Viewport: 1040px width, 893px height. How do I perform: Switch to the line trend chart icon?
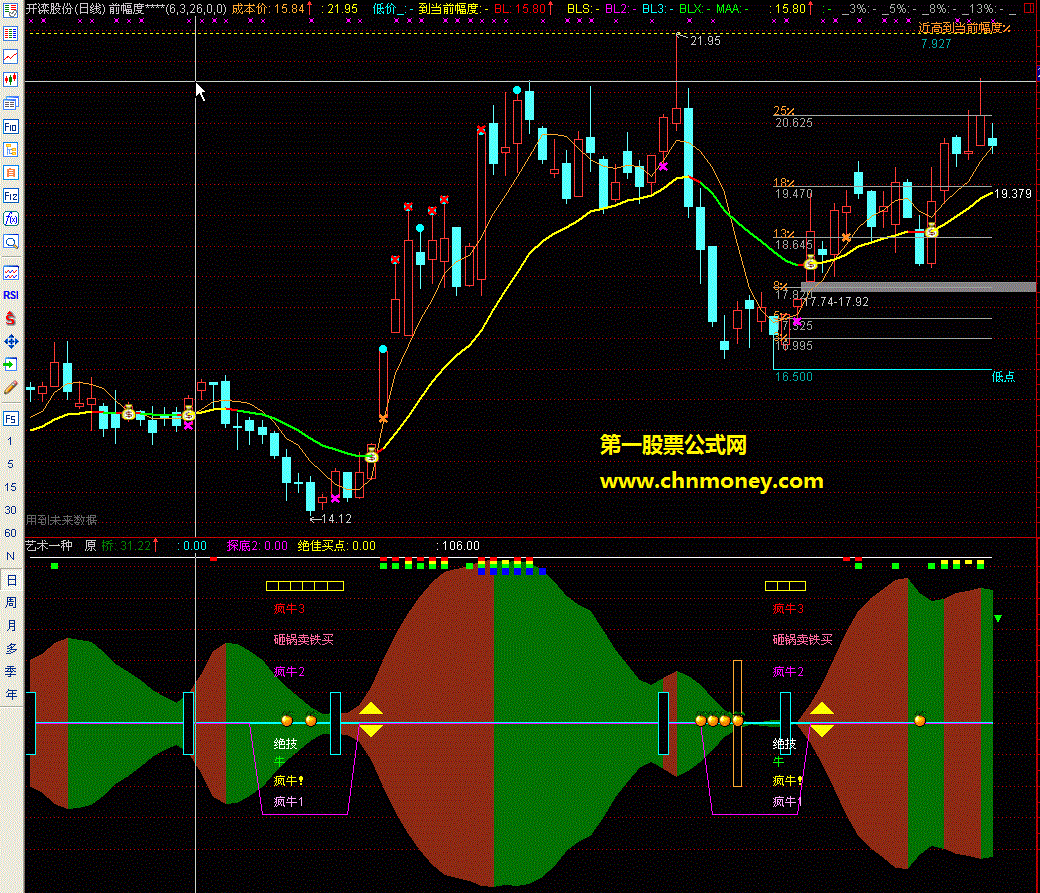[x=11, y=57]
